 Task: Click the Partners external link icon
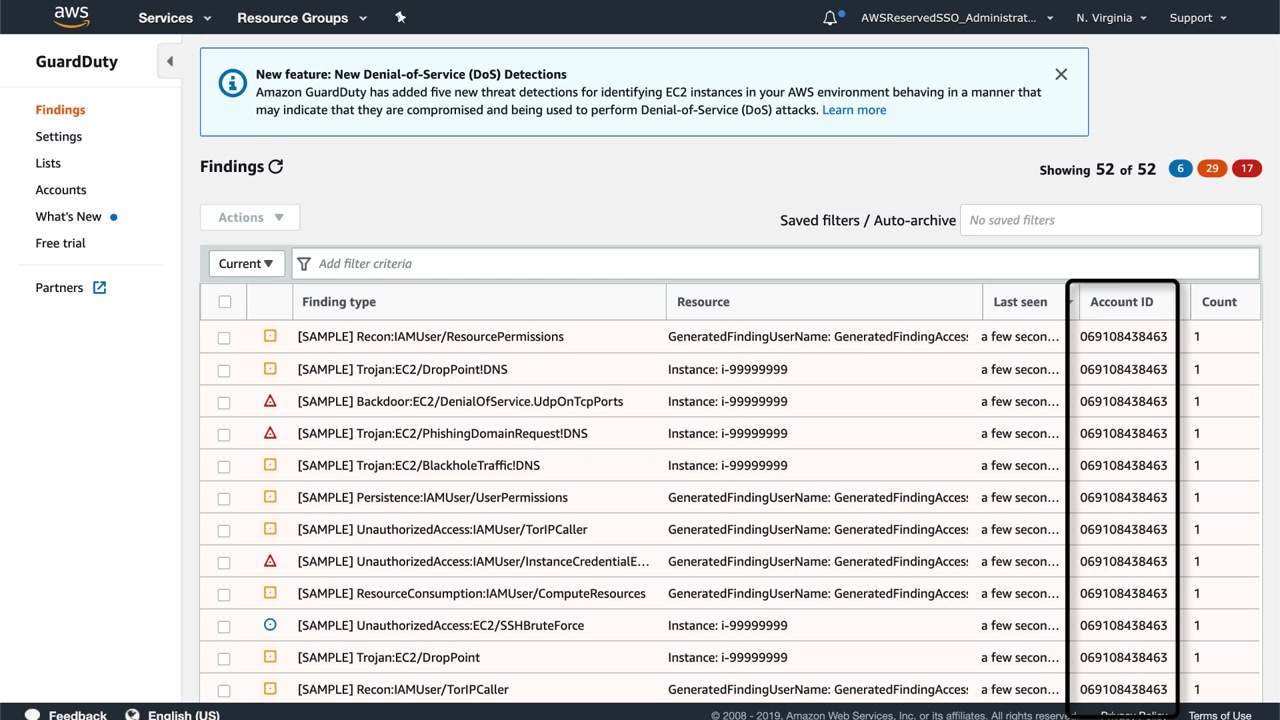tap(99, 288)
